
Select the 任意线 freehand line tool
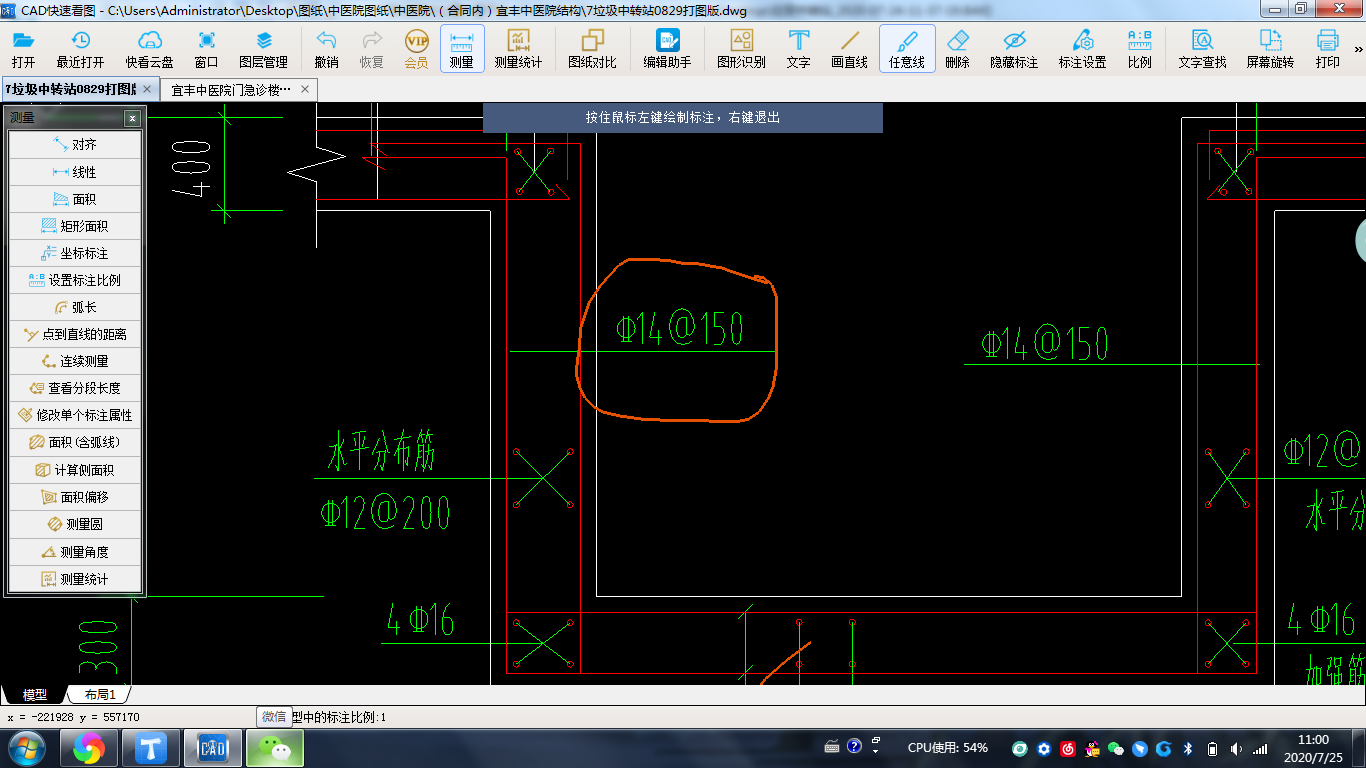(x=907, y=49)
